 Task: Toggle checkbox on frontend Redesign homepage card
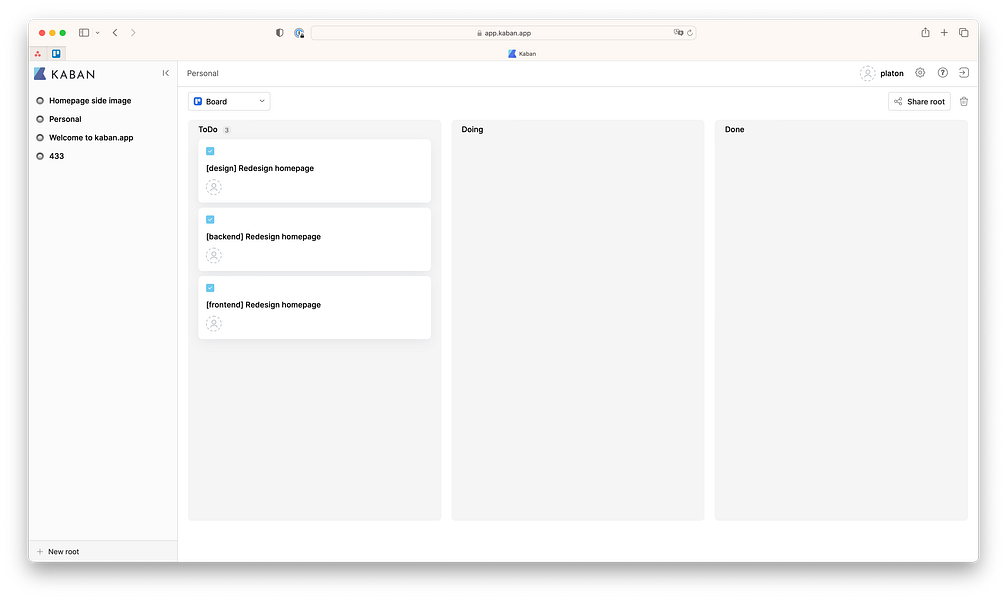click(x=210, y=288)
